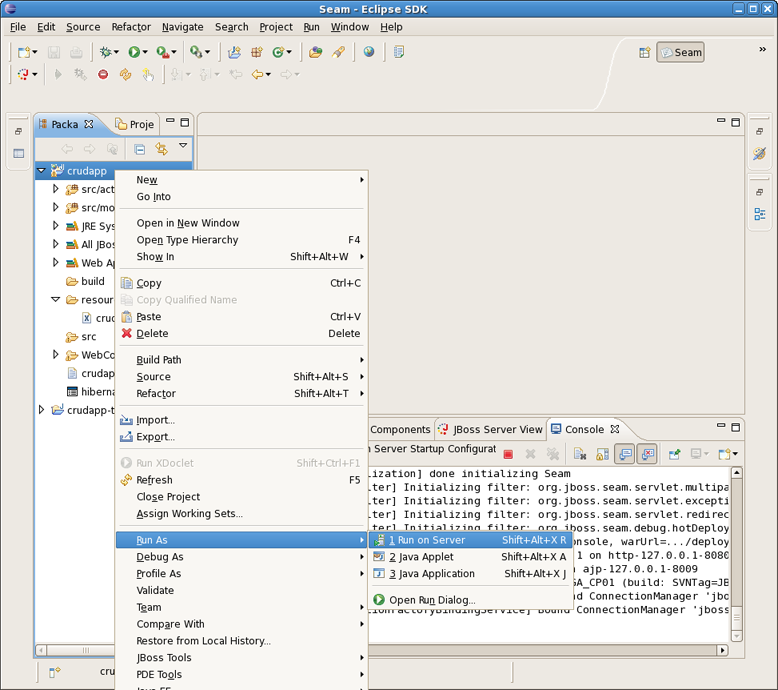Click the red Terminate icon in Console
Viewport: 778px width, 690px height.
pos(508,454)
